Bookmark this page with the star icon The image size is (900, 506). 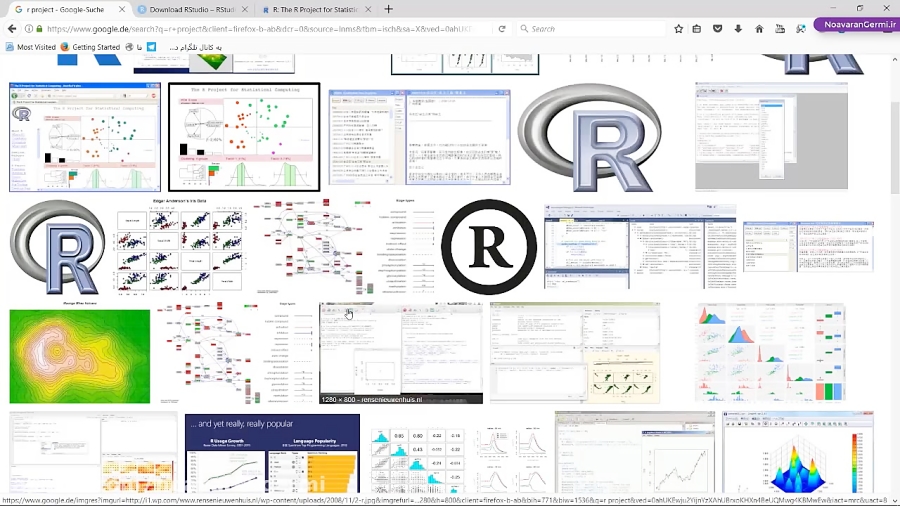pos(678,28)
